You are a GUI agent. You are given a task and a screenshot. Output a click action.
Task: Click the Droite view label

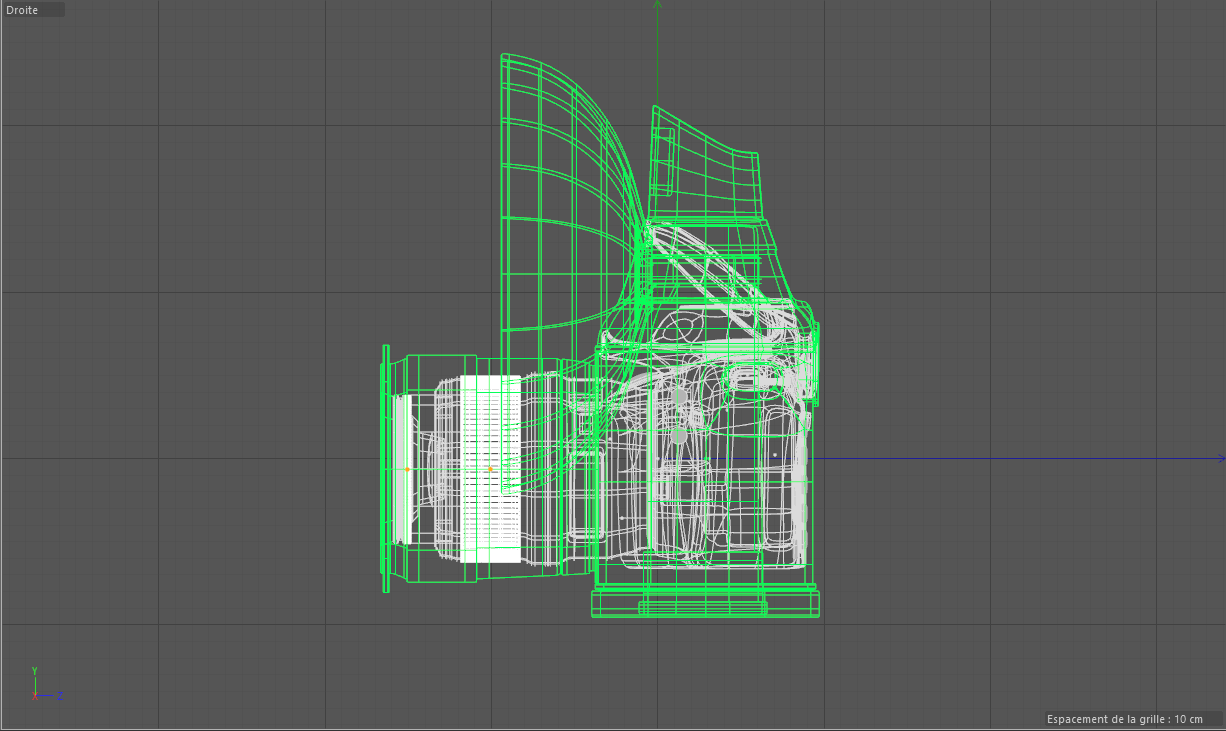point(22,10)
